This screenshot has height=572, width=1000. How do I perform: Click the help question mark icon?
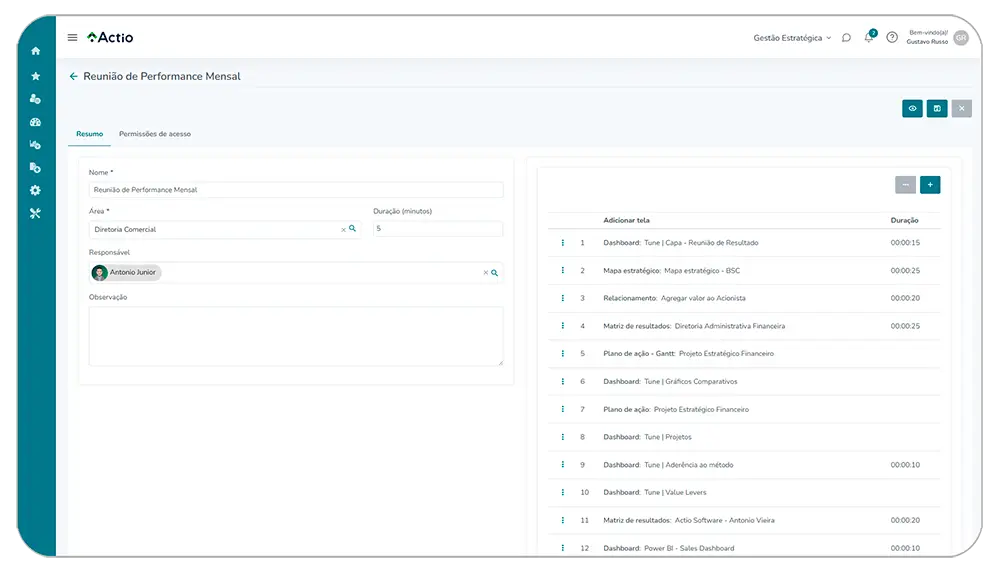pos(892,38)
